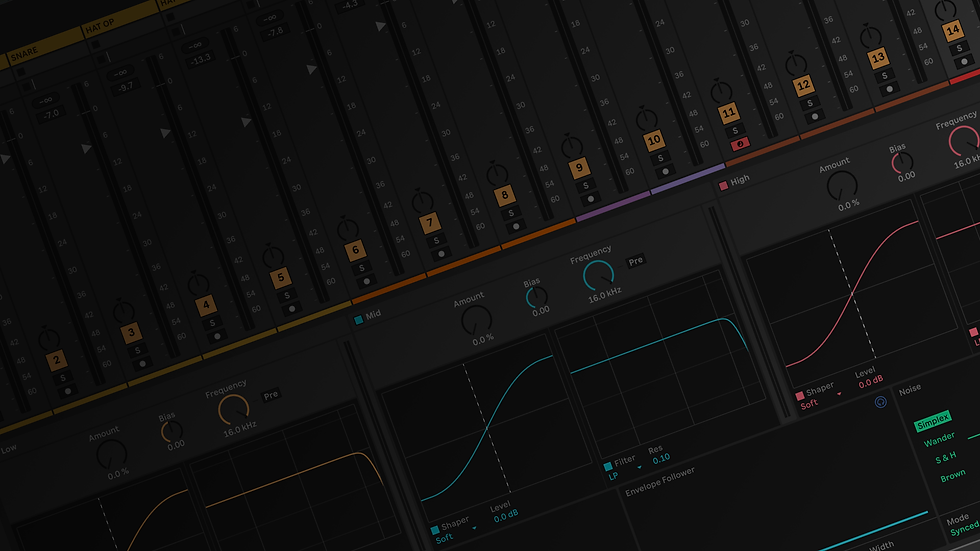Image resolution: width=980 pixels, height=551 pixels.
Task: Click the -9.7 peak level readout
Action: [126, 87]
